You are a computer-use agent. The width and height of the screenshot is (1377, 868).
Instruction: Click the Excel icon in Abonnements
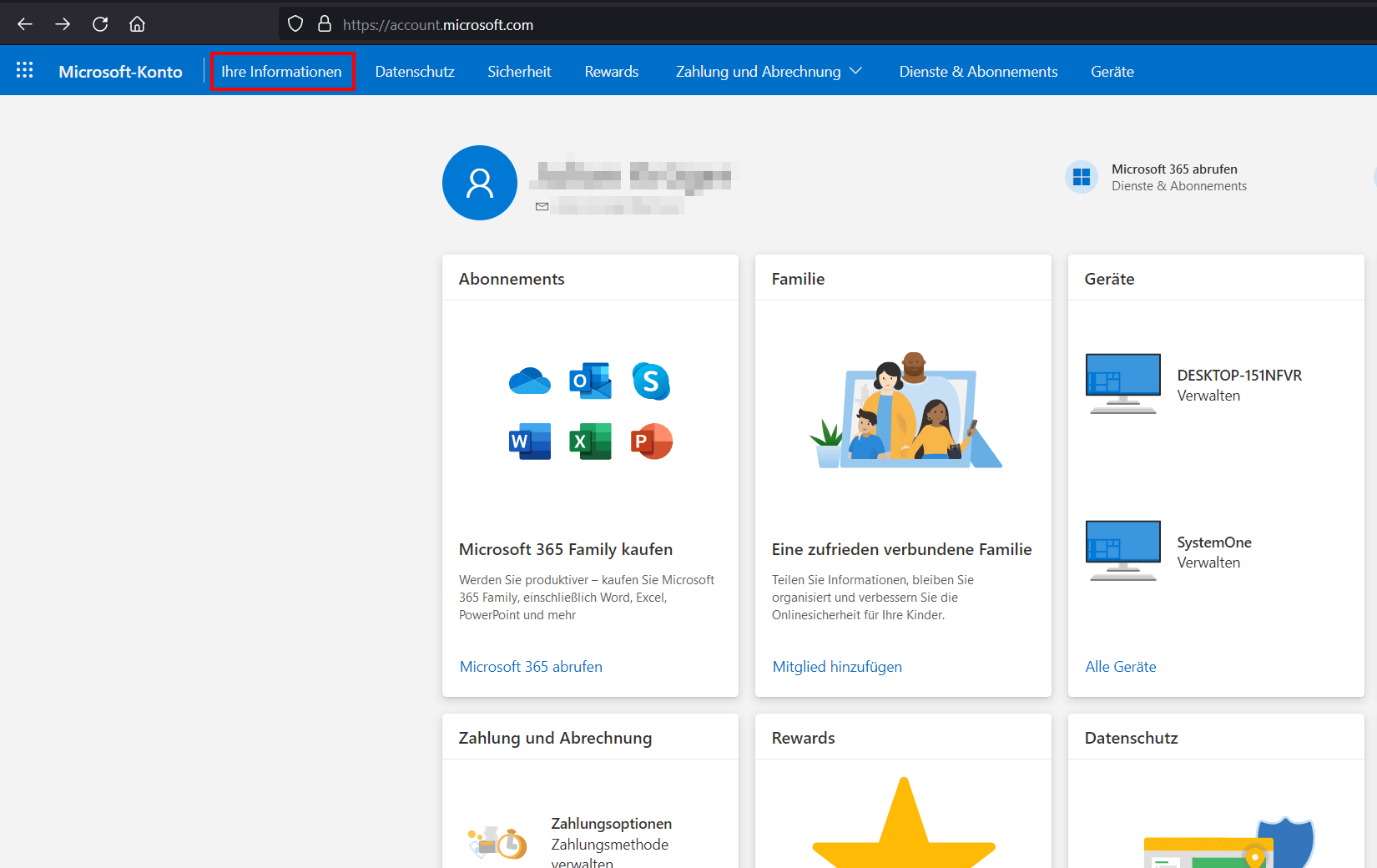click(x=590, y=442)
